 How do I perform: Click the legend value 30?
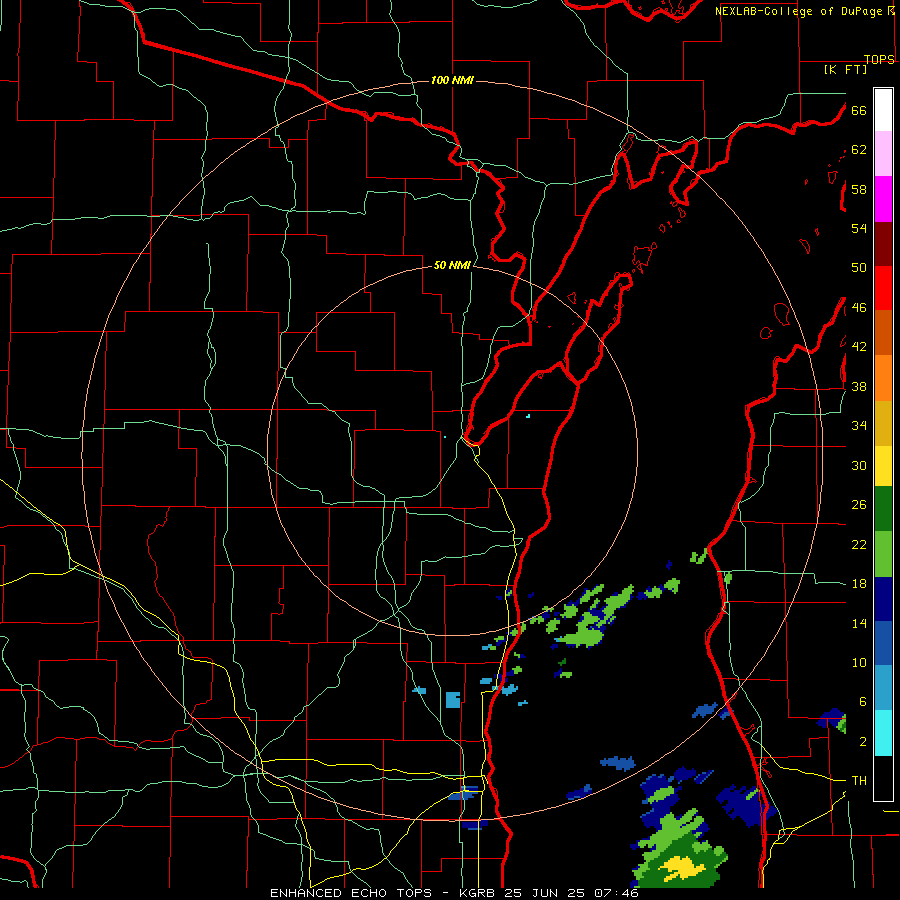point(859,465)
